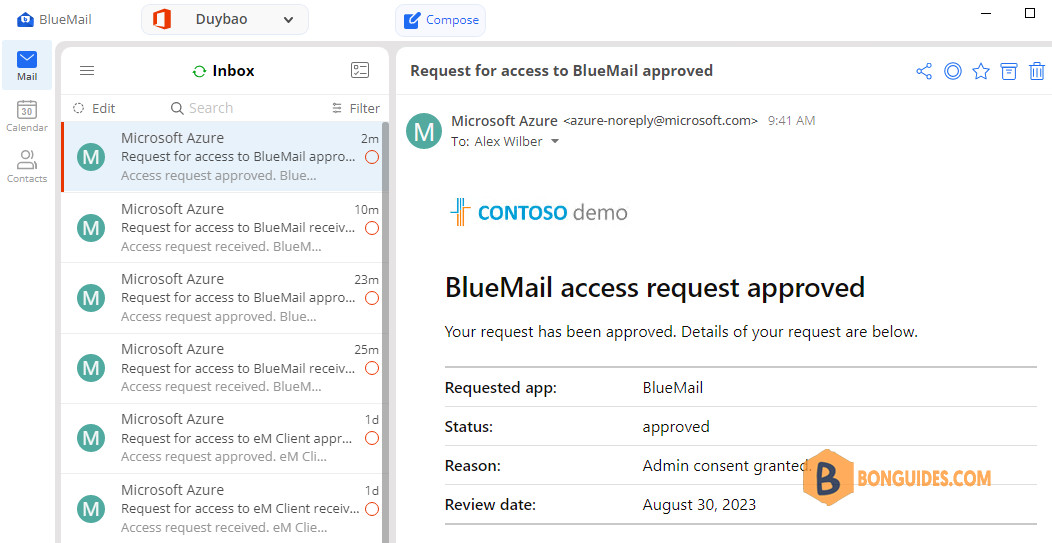The width and height of the screenshot is (1052, 543).
Task: Mark email with the circle done icon
Action: pyautogui.click(x=953, y=71)
